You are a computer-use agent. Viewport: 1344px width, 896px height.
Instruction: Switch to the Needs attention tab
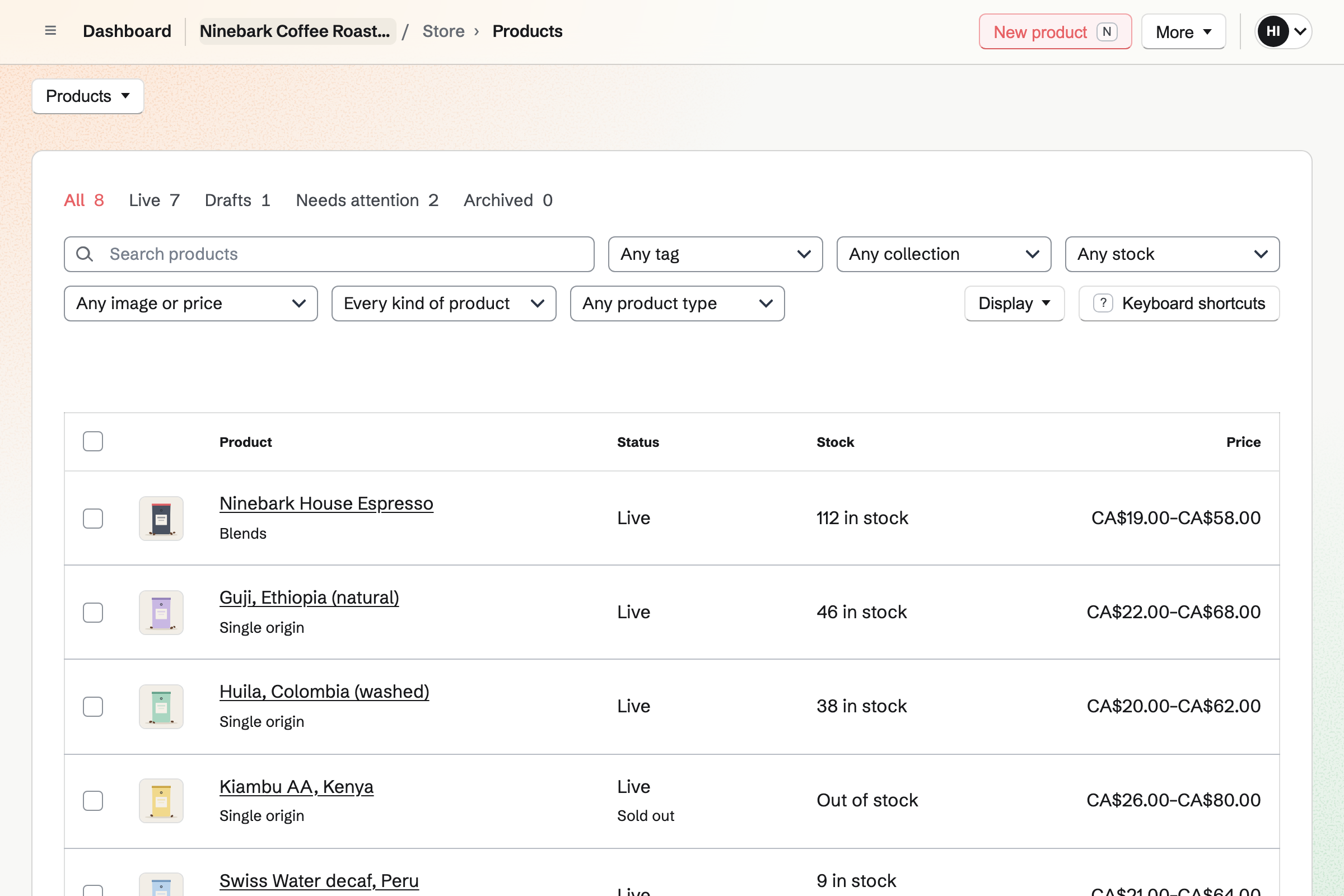367,200
